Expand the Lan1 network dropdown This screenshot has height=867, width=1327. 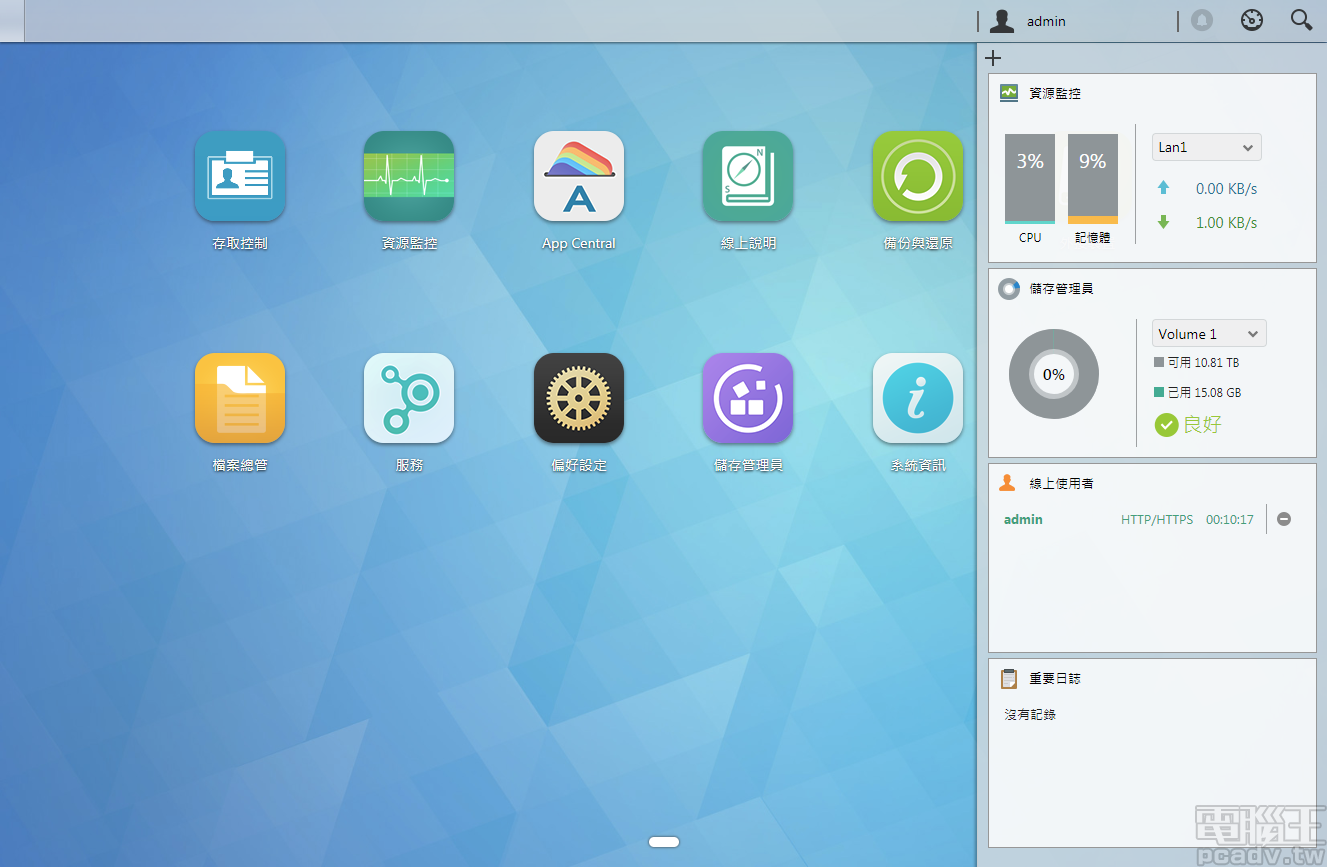click(x=1207, y=147)
